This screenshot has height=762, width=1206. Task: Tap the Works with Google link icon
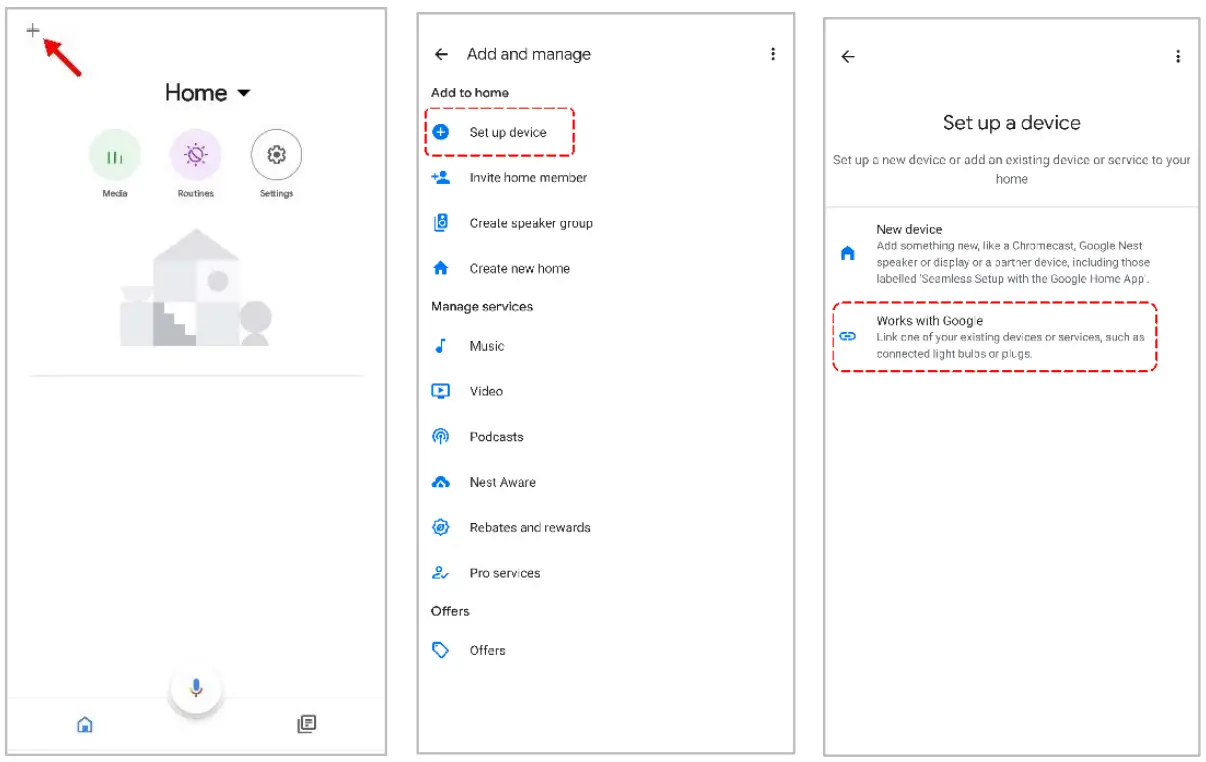click(848, 337)
